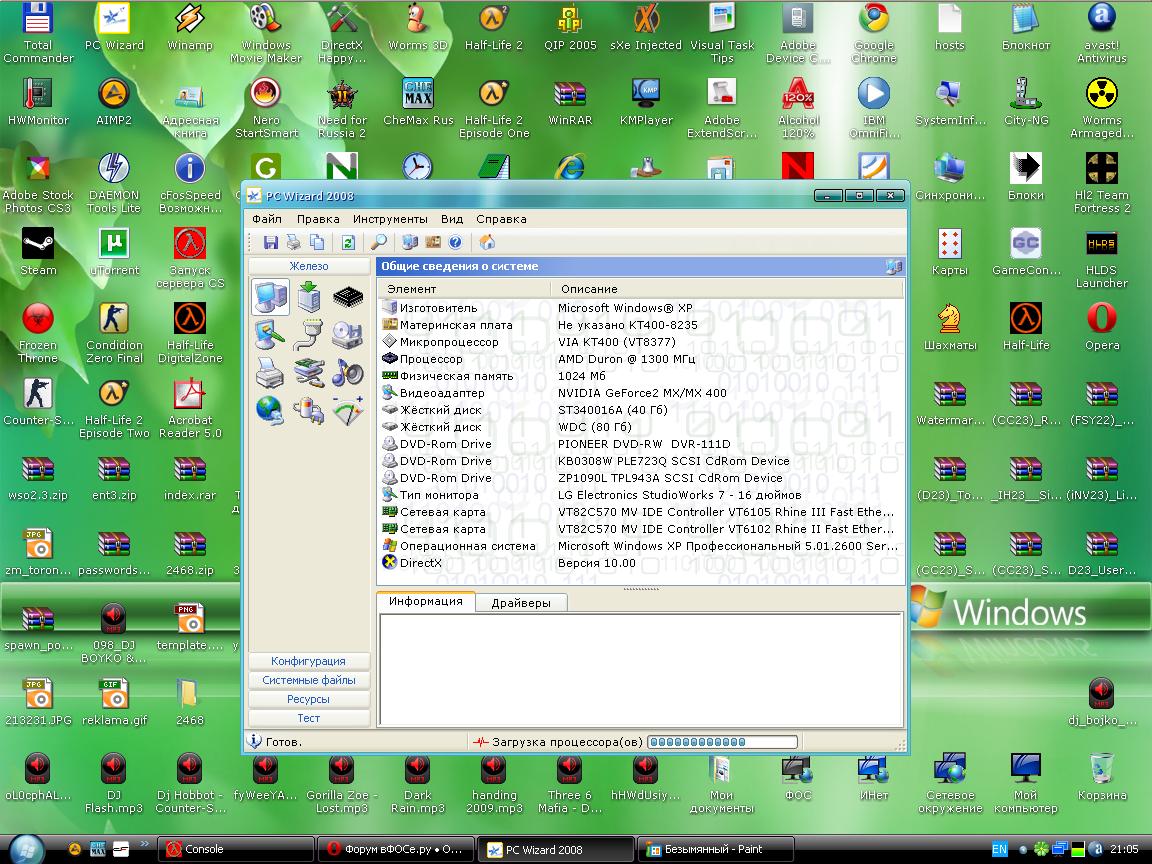This screenshot has height=864, width=1152.
Task: Open the multimedia music notes sidebar icon
Action: coord(347,372)
